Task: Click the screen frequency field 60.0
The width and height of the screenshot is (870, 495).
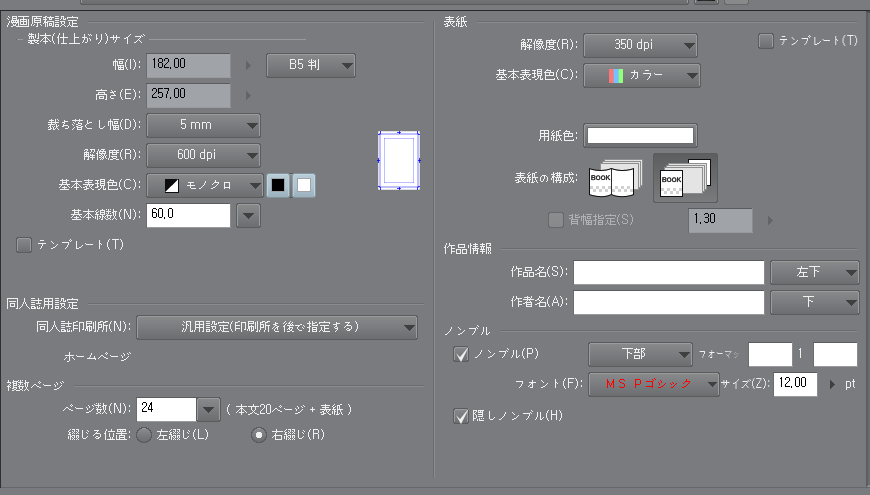Action: point(189,215)
